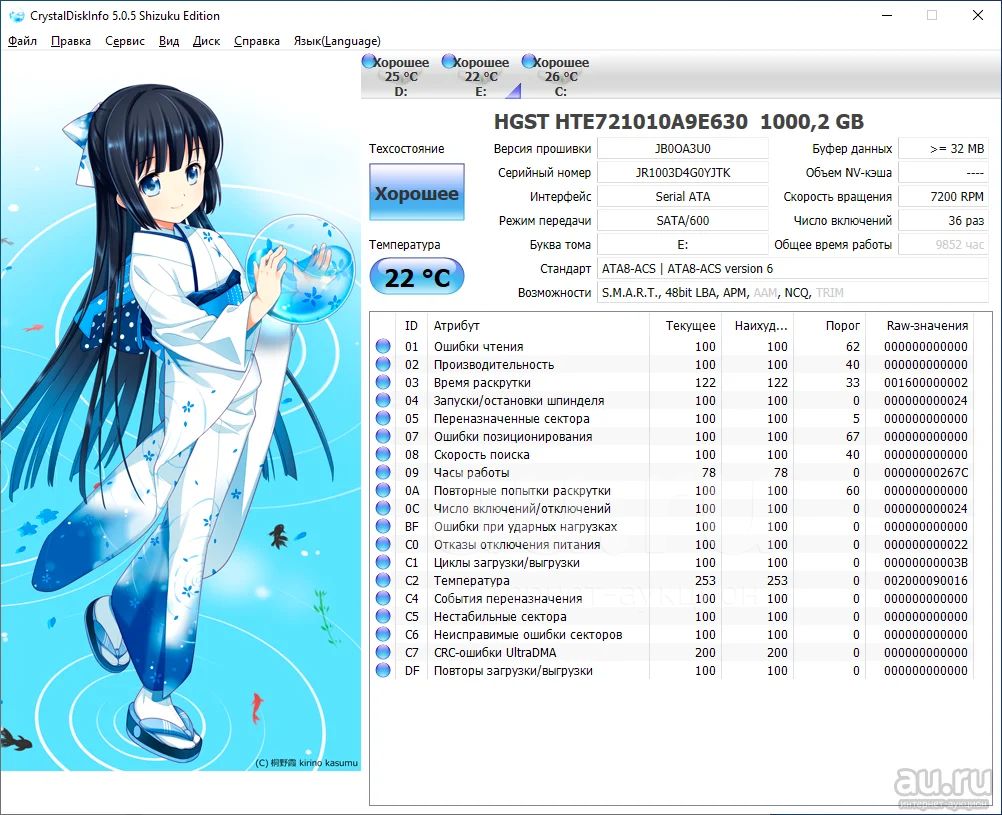This screenshot has height=815, width=1002.
Task: Open the Вид menu
Action: point(169,41)
